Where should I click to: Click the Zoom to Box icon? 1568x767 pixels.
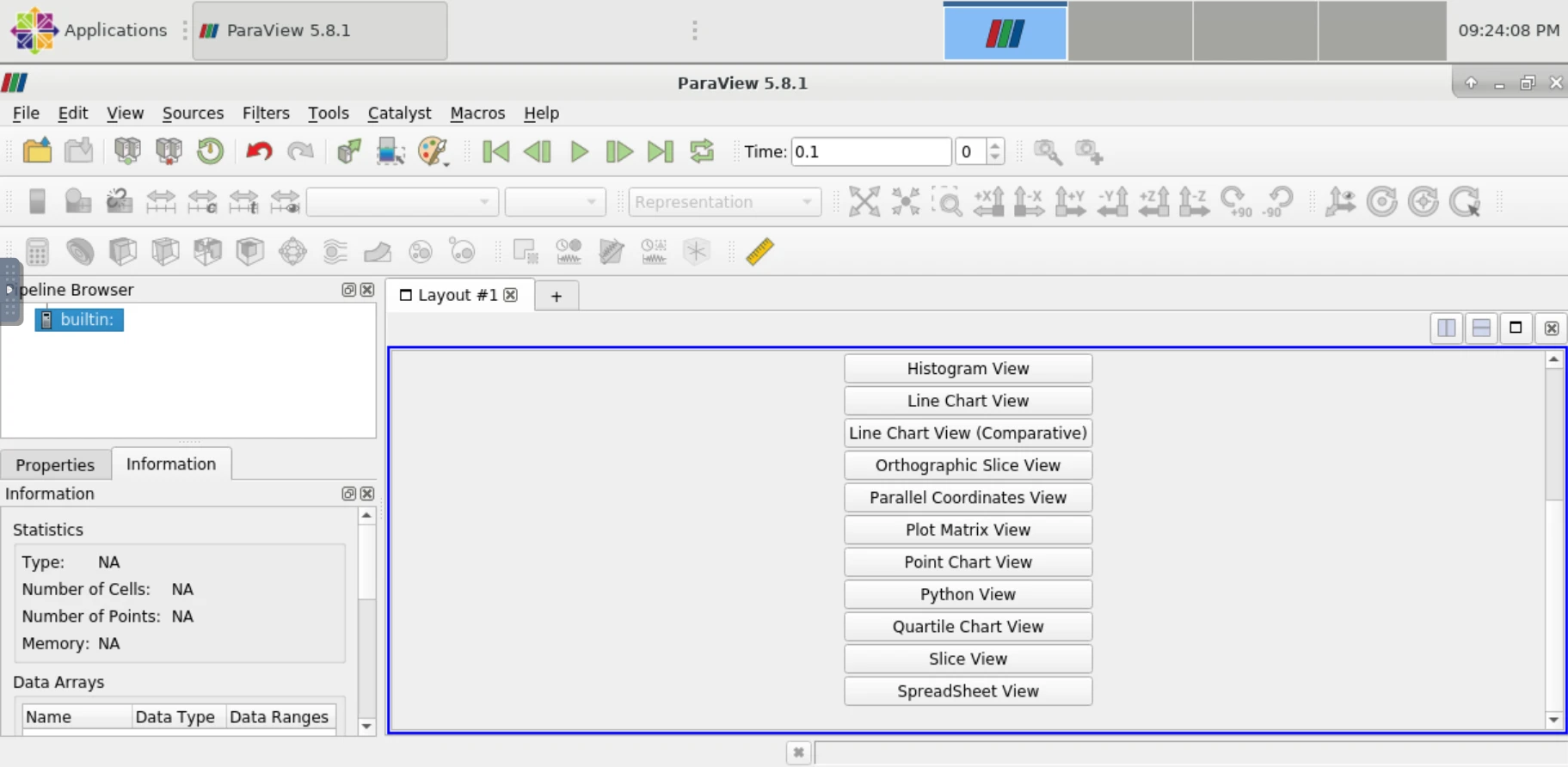point(947,201)
